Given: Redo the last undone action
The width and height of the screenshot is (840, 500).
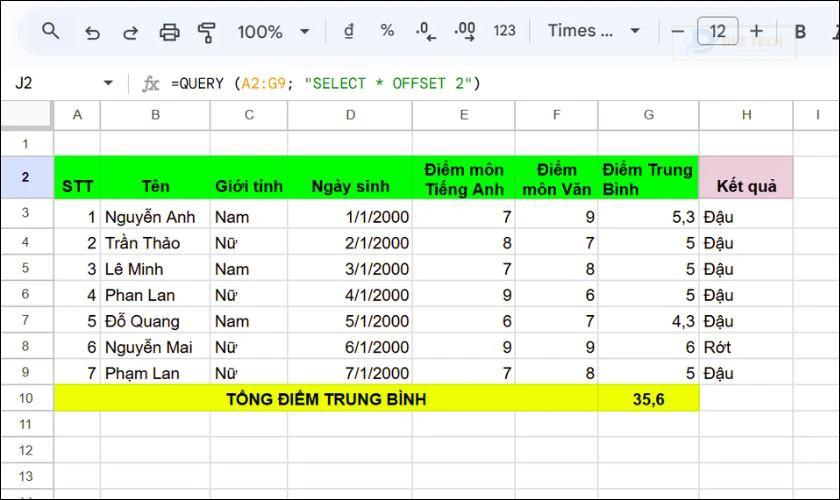Looking at the screenshot, I should [x=130, y=32].
